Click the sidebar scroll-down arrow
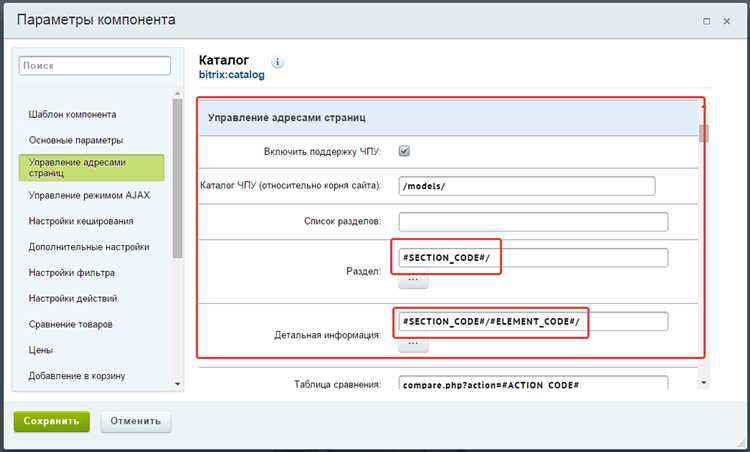Image resolution: width=750 pixels, height=452 pixels. pyautogui.click(x=178, y=384)
